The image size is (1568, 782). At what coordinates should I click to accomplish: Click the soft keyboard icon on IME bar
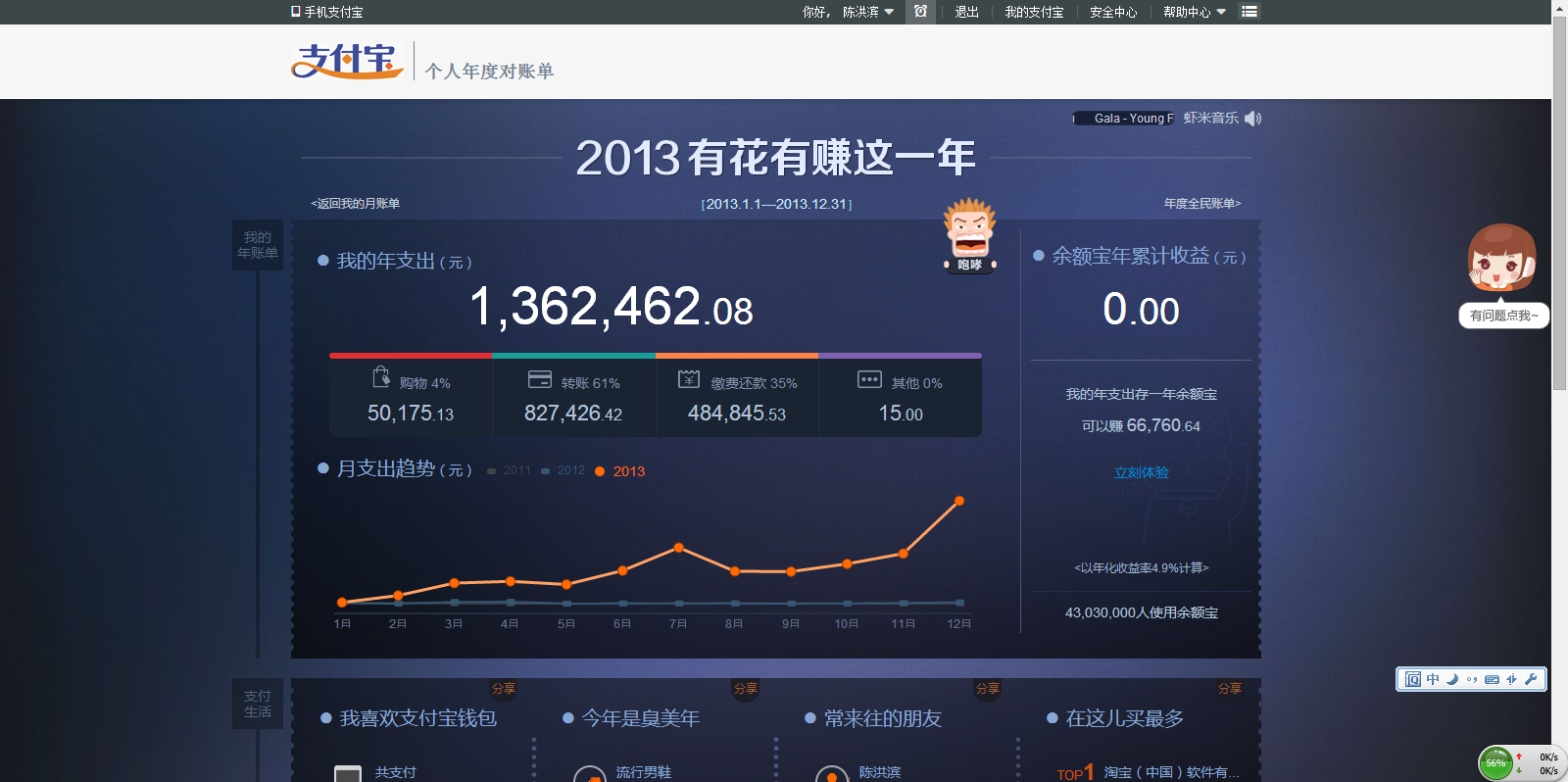[x=1492, y=679]
